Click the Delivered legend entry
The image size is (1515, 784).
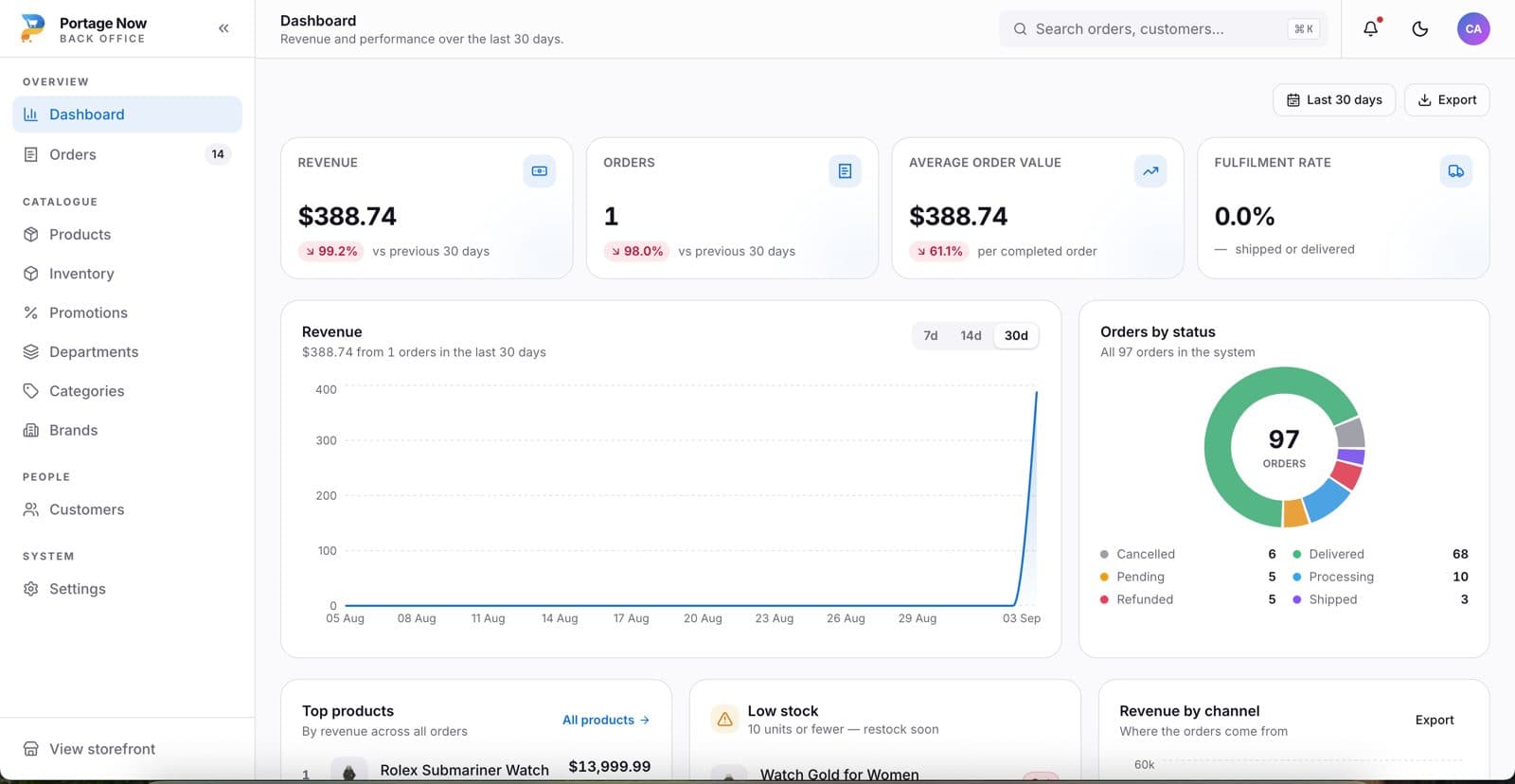[1381, 554]
